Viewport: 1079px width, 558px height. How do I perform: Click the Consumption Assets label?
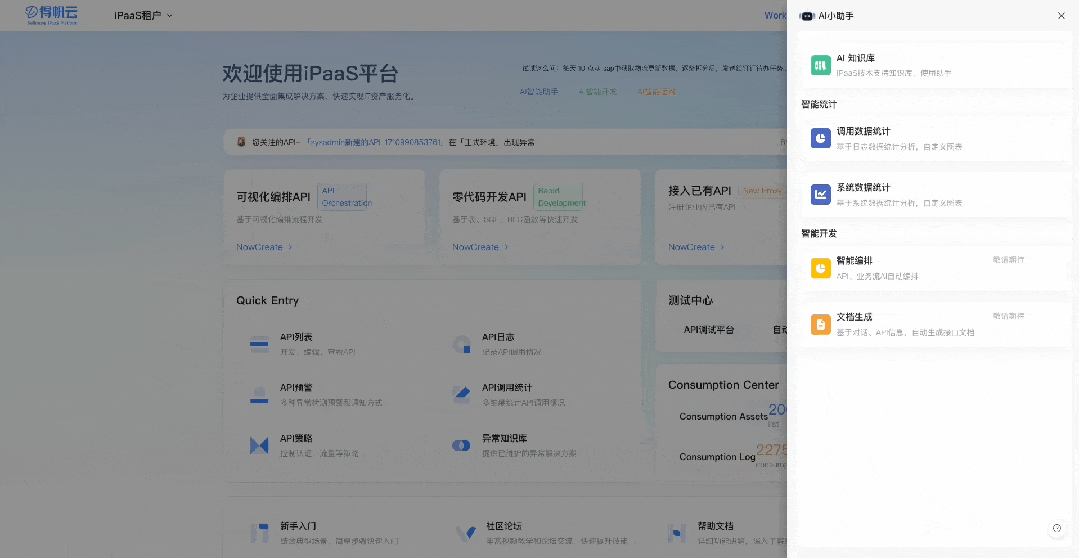[723, 417]
